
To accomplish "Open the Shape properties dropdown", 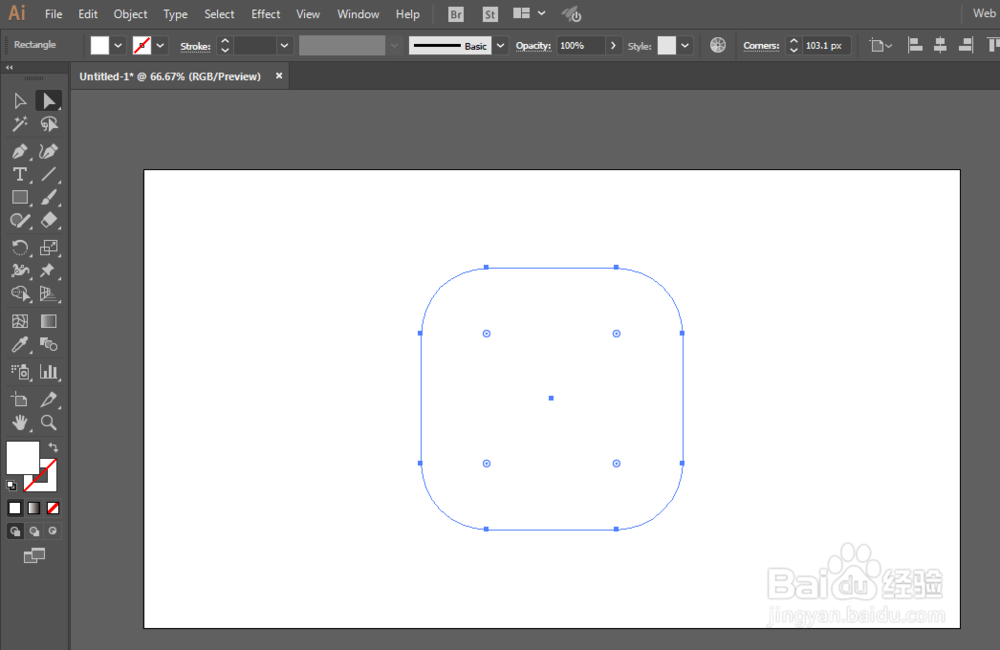I will coord(880,45).
